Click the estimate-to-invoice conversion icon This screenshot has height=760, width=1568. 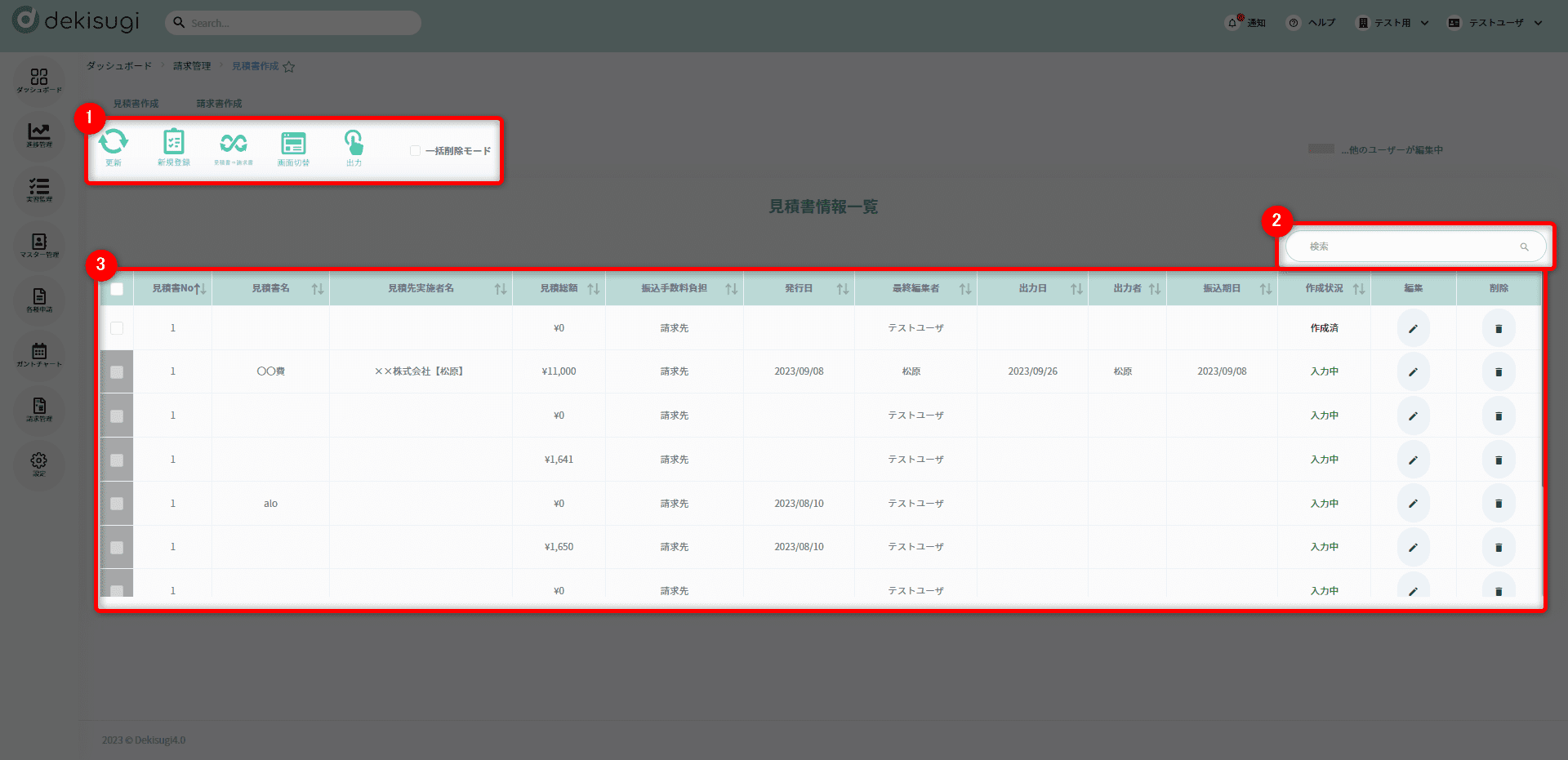tap(234, 144)
